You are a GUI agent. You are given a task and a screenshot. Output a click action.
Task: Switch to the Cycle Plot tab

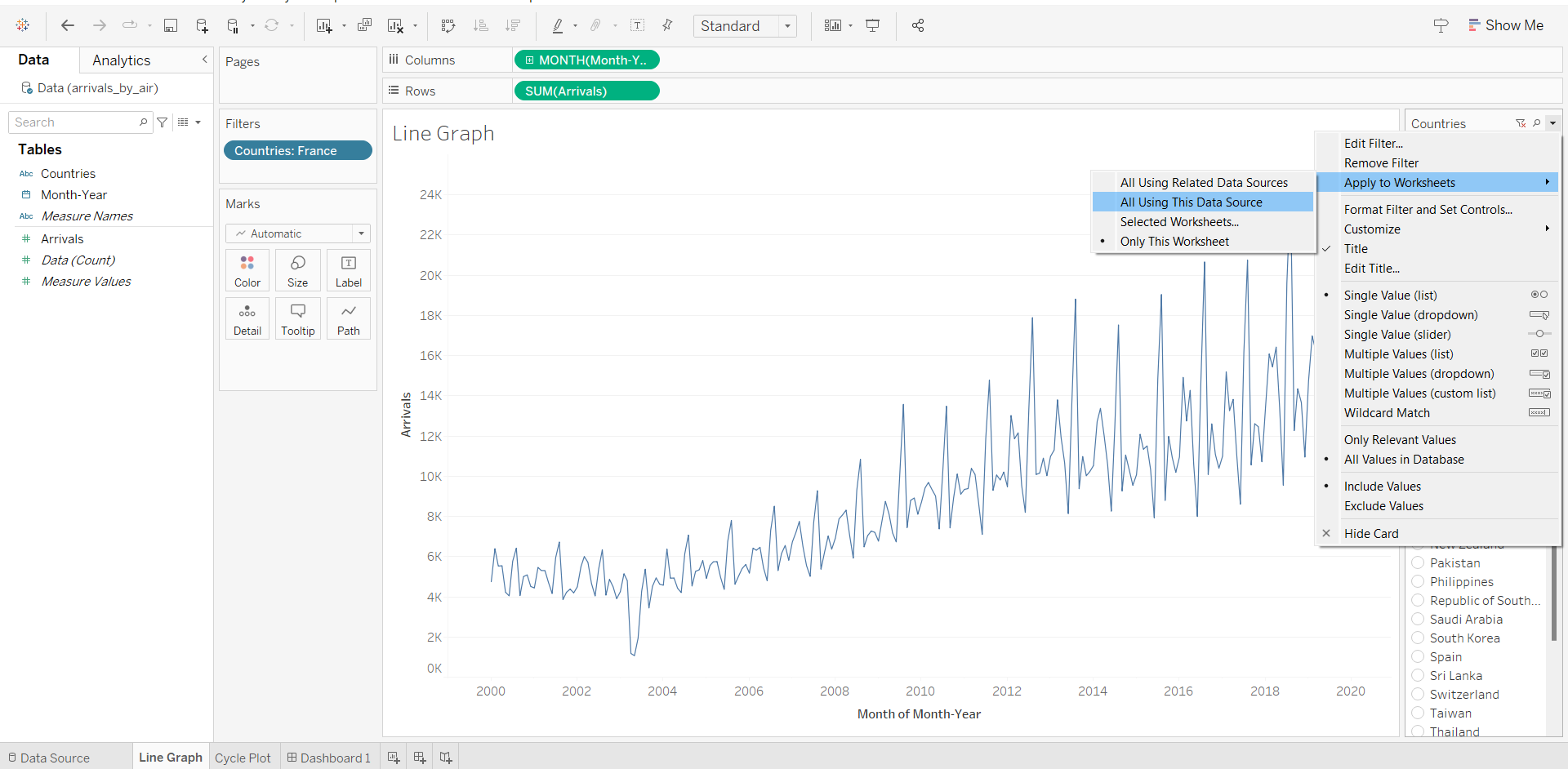pyautogui.click(x=243, y=758)
